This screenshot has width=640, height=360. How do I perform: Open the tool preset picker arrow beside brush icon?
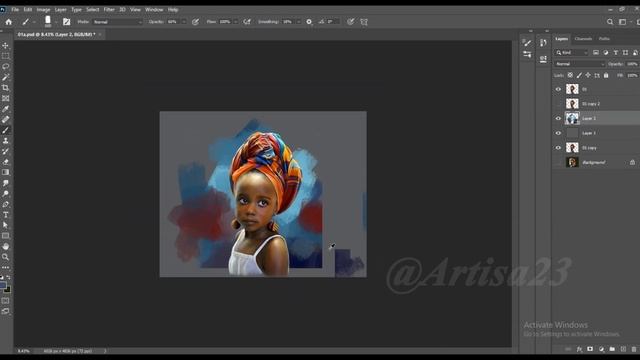point(34,22)
